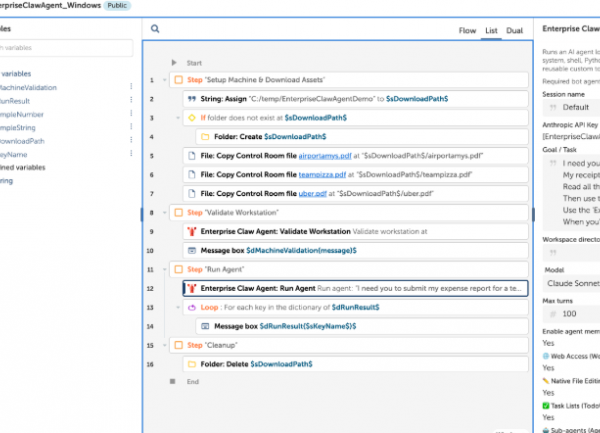Switch to the List view tab
600x433 pixels.
(x=491, y=31)
